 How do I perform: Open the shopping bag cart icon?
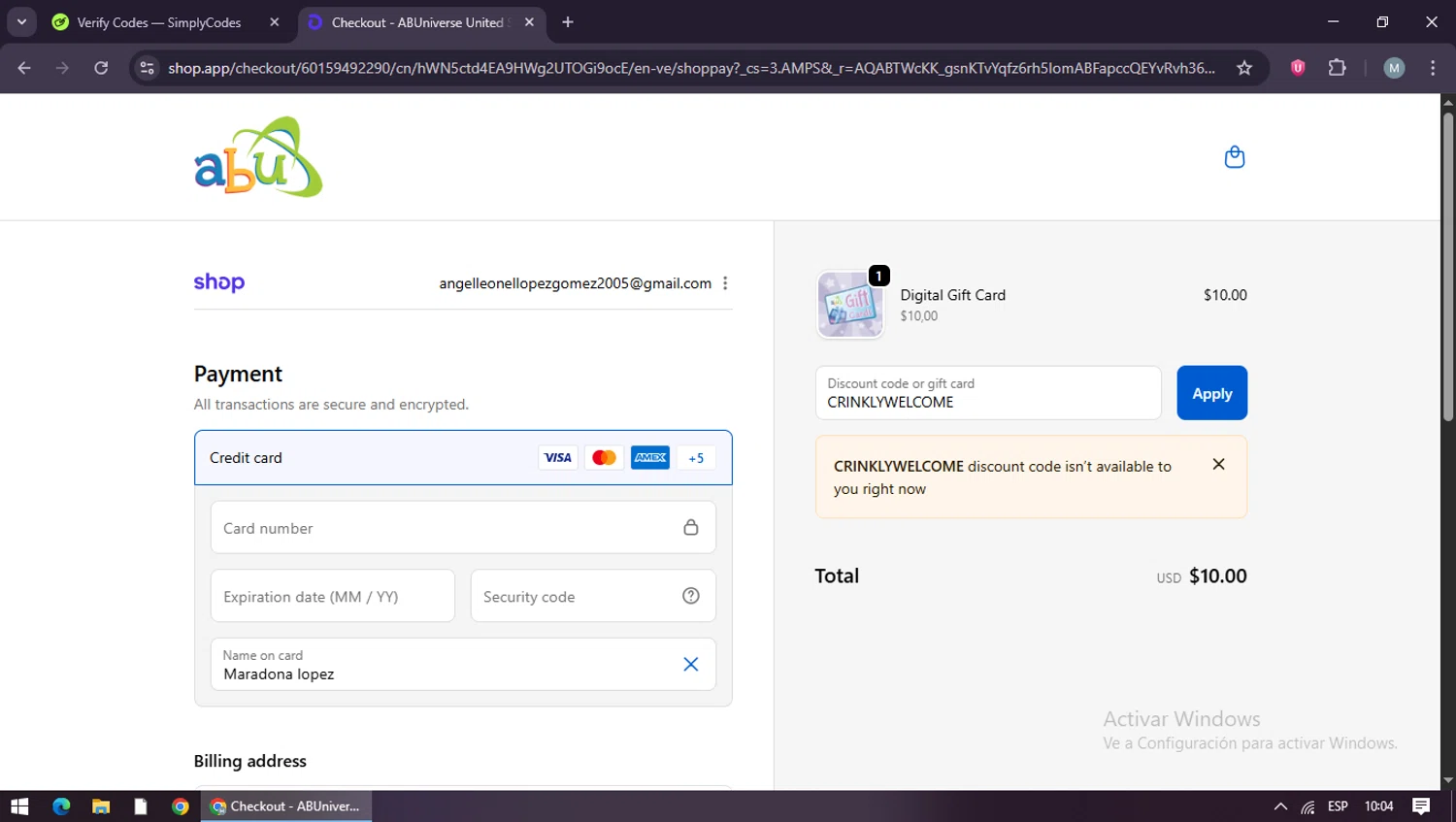coord(1234,157)
